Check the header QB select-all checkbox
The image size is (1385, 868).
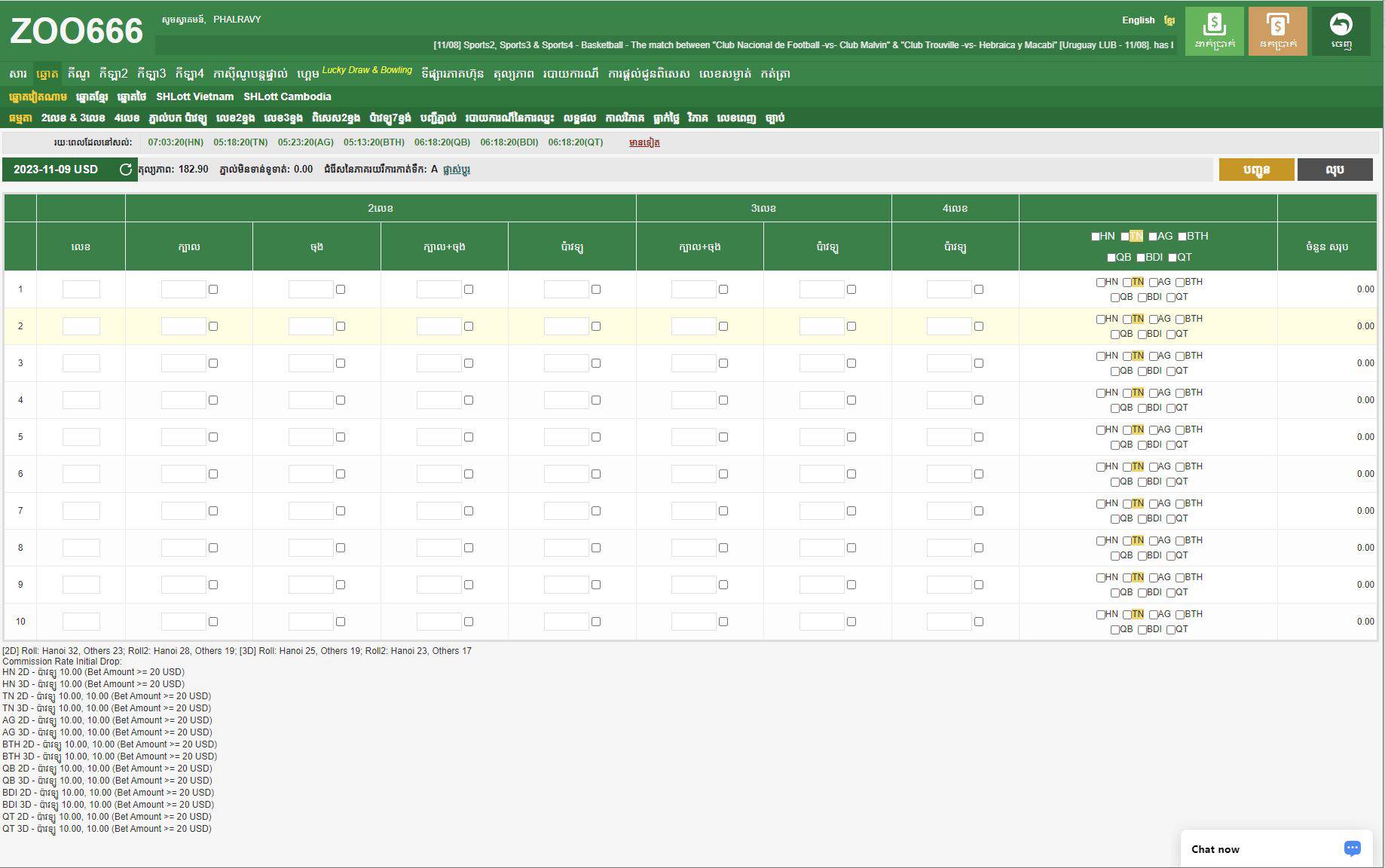1111,258
